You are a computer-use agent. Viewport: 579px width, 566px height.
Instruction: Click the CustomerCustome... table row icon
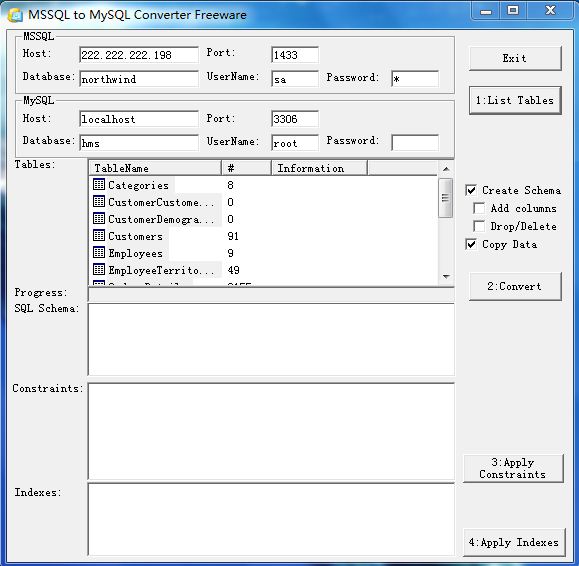coord(99,201)
